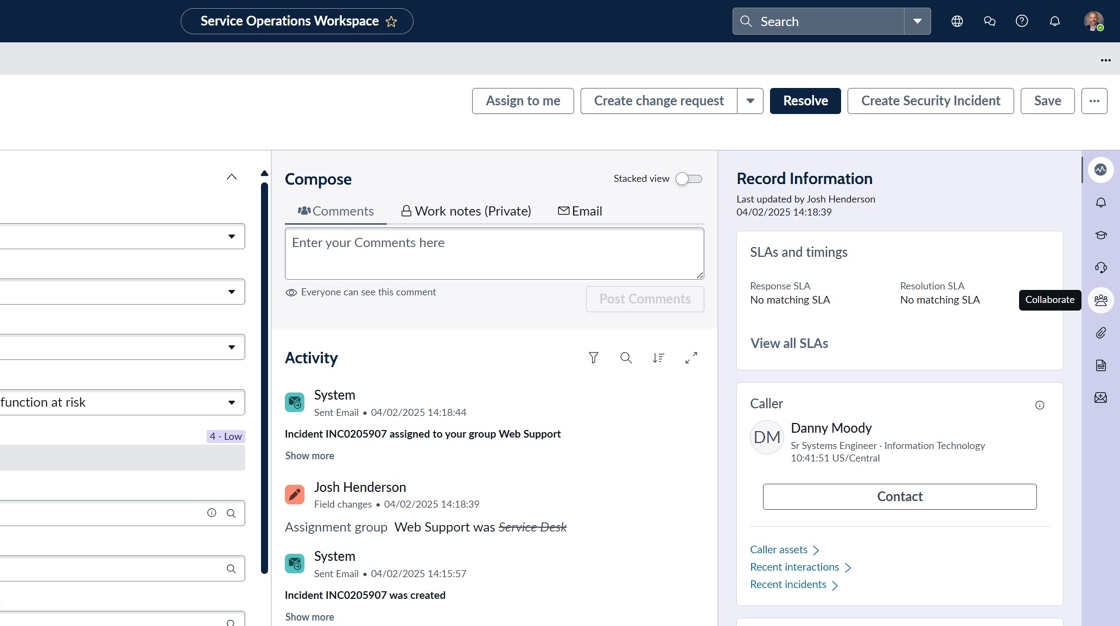Click Assign to me button
Viewport: 1120px width, 626px height.
[523, 101]
